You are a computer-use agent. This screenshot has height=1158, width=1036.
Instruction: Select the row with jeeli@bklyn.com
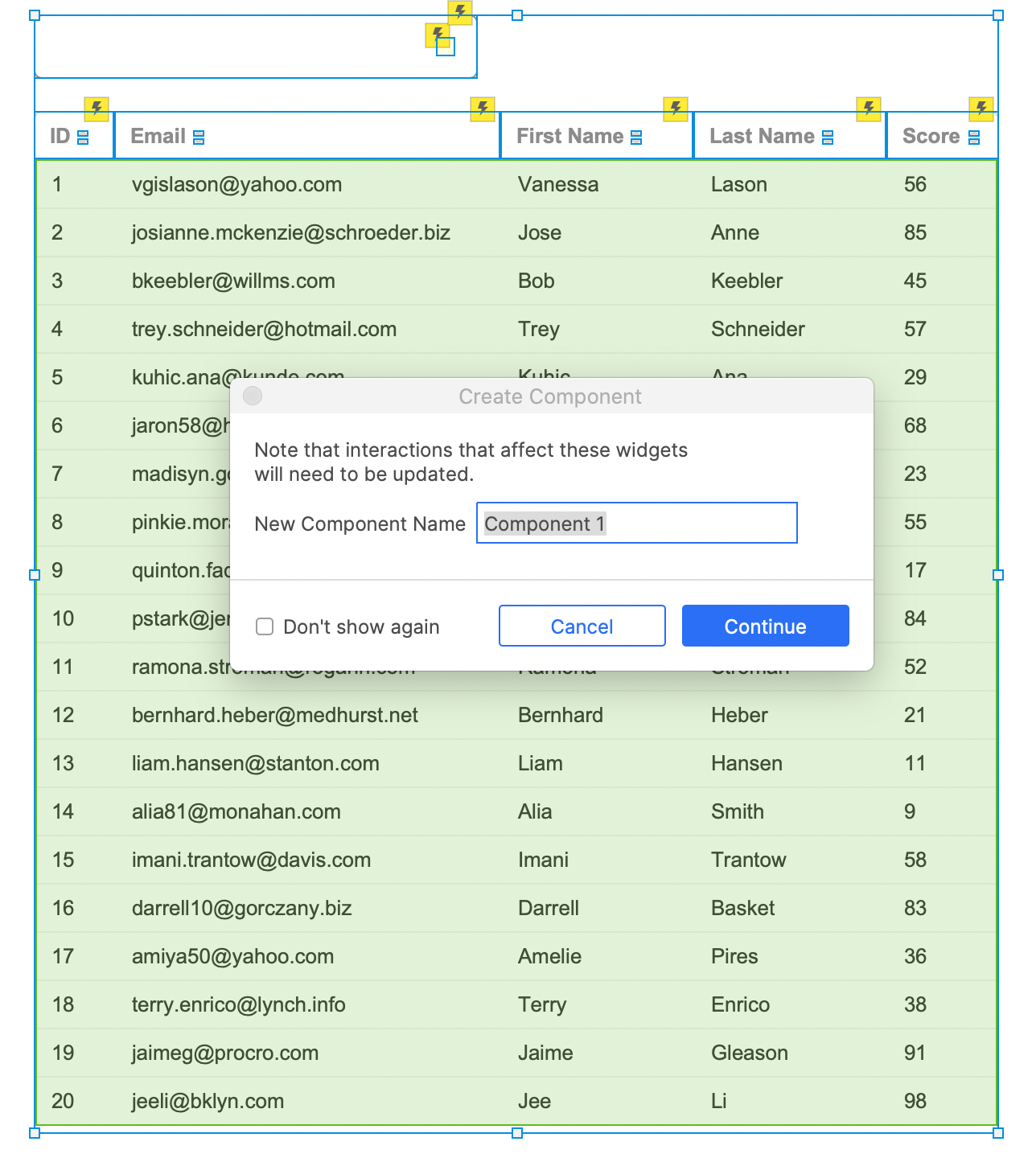tap(516, 1101)
